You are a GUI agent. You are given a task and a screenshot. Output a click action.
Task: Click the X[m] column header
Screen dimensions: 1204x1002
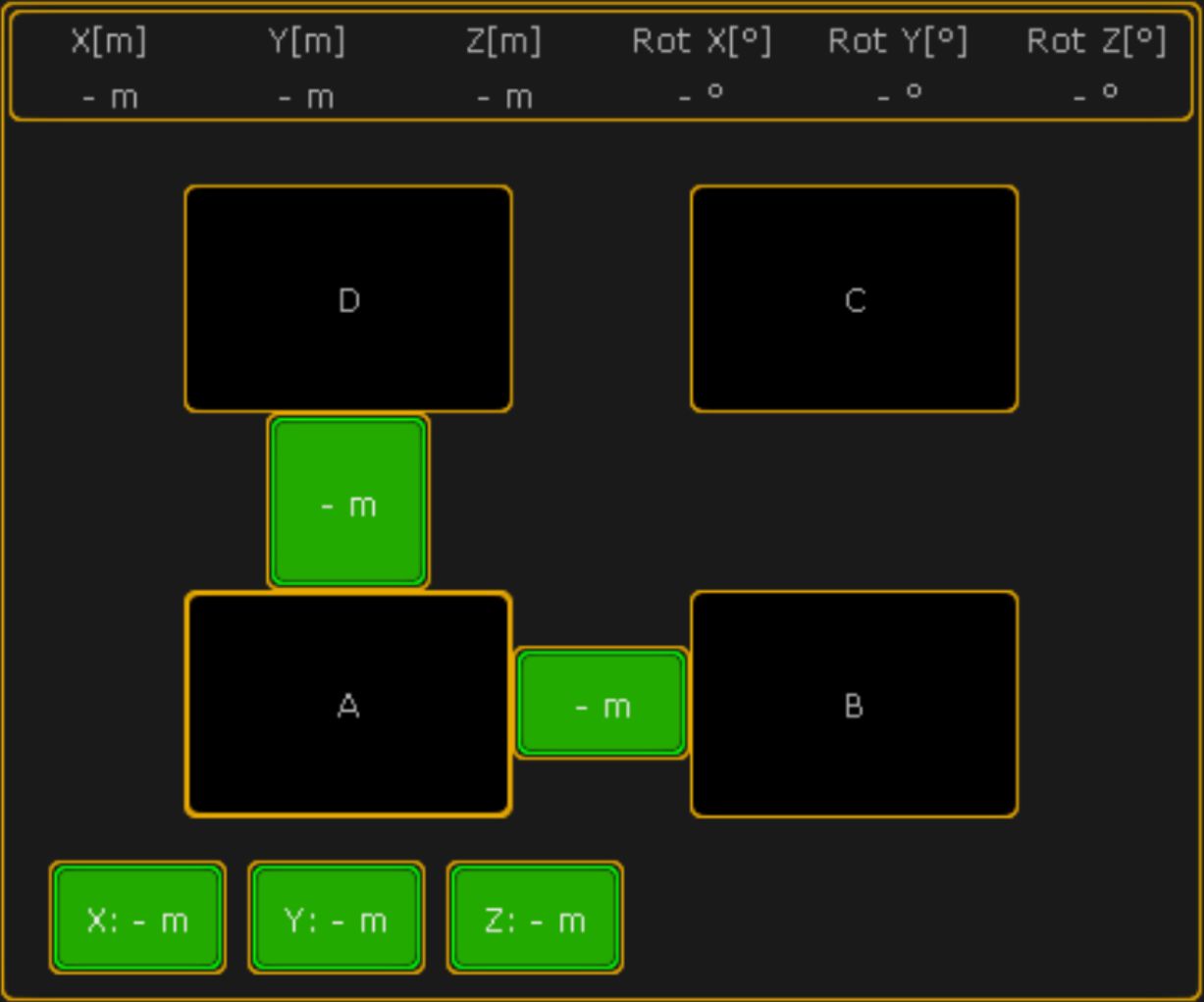[x=109, y=41]
